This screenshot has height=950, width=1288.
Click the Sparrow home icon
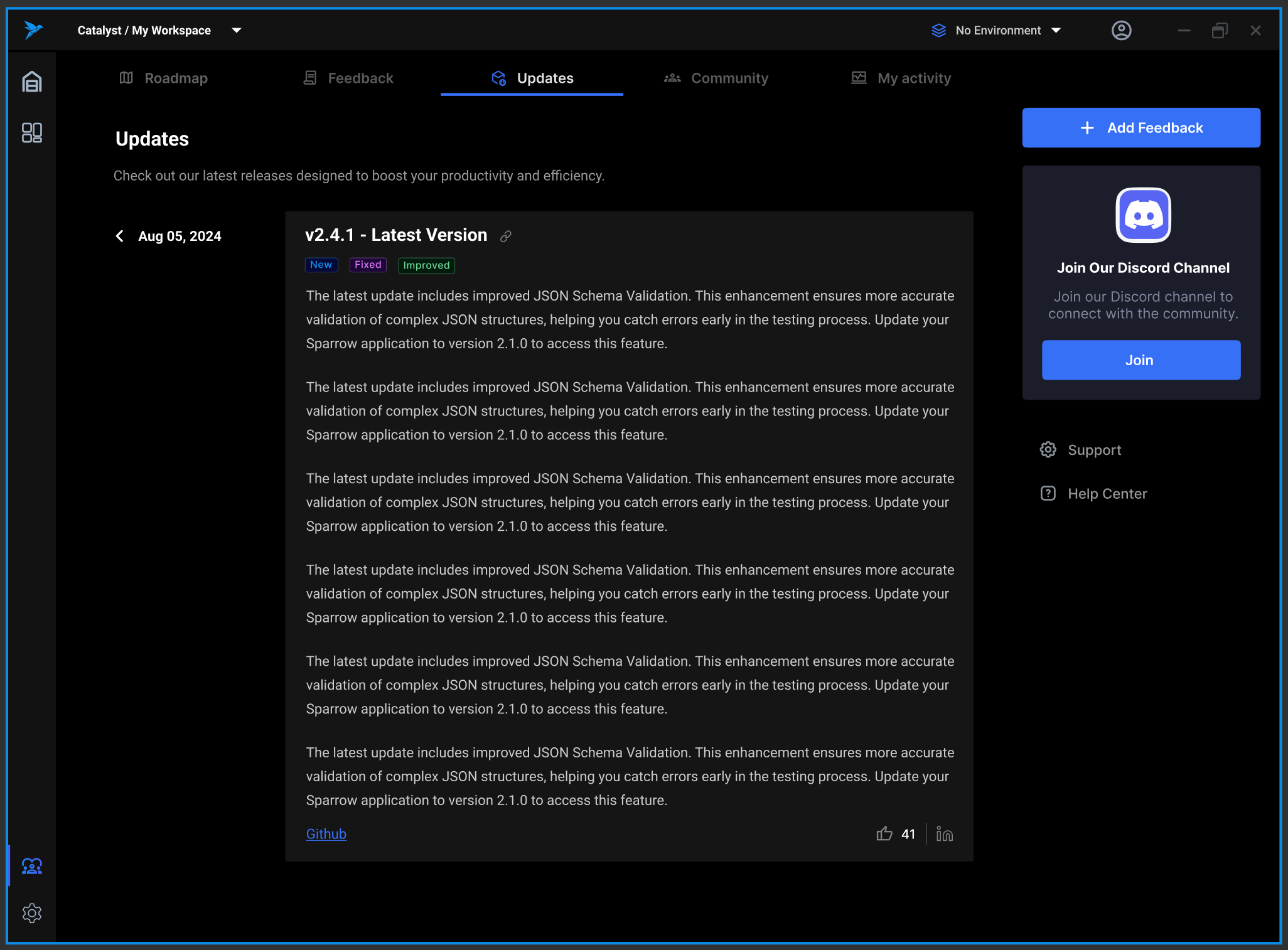[31, 83]
